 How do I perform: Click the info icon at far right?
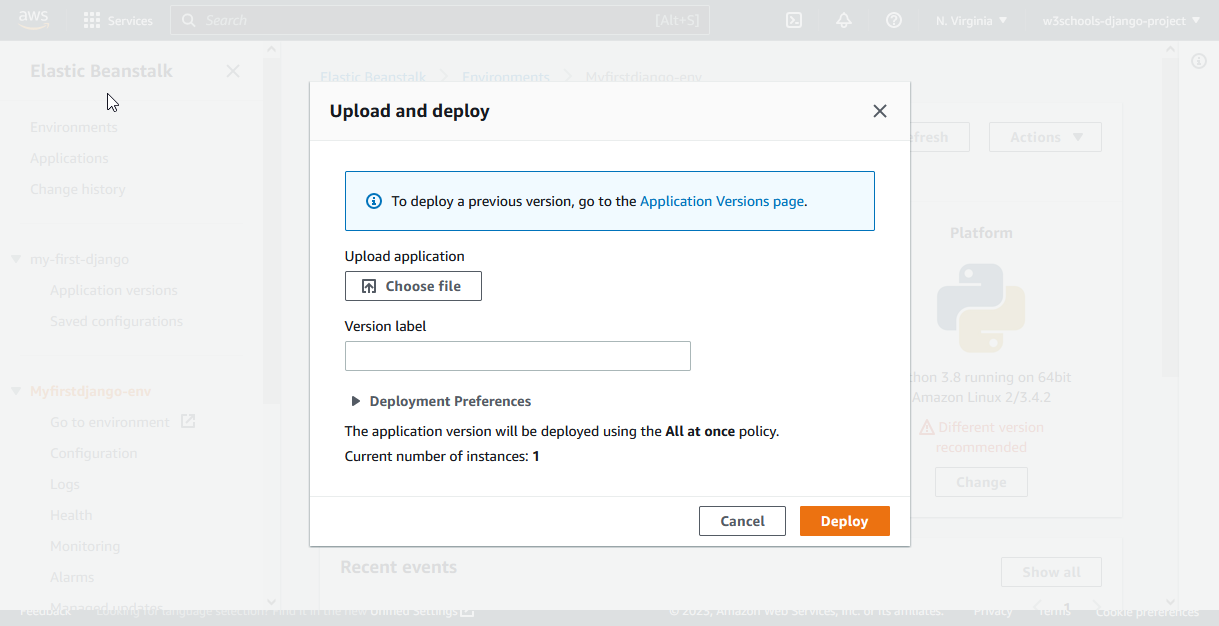click(1199, 62)
